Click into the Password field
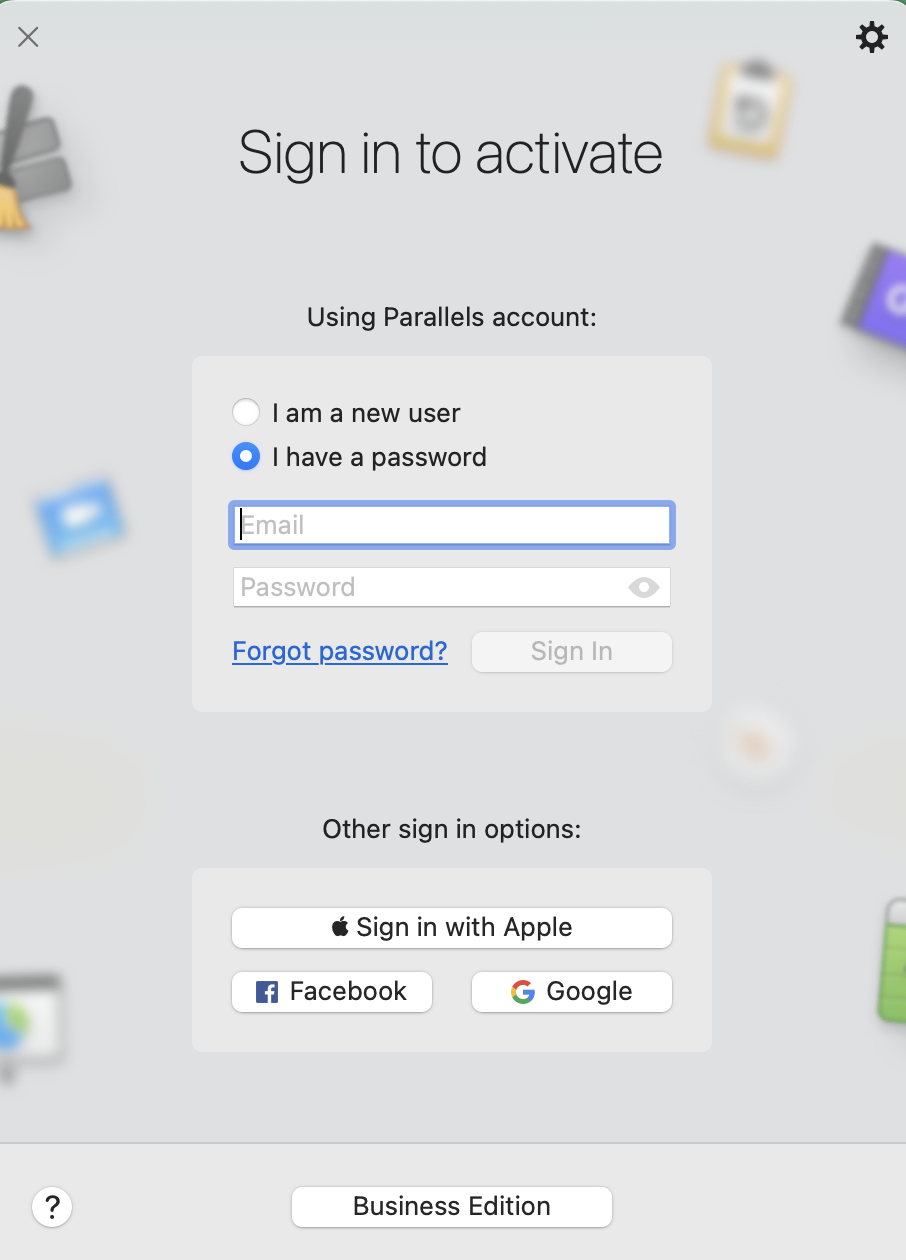The width and height of the screenshot is (906, 1260). pos(430,588)
